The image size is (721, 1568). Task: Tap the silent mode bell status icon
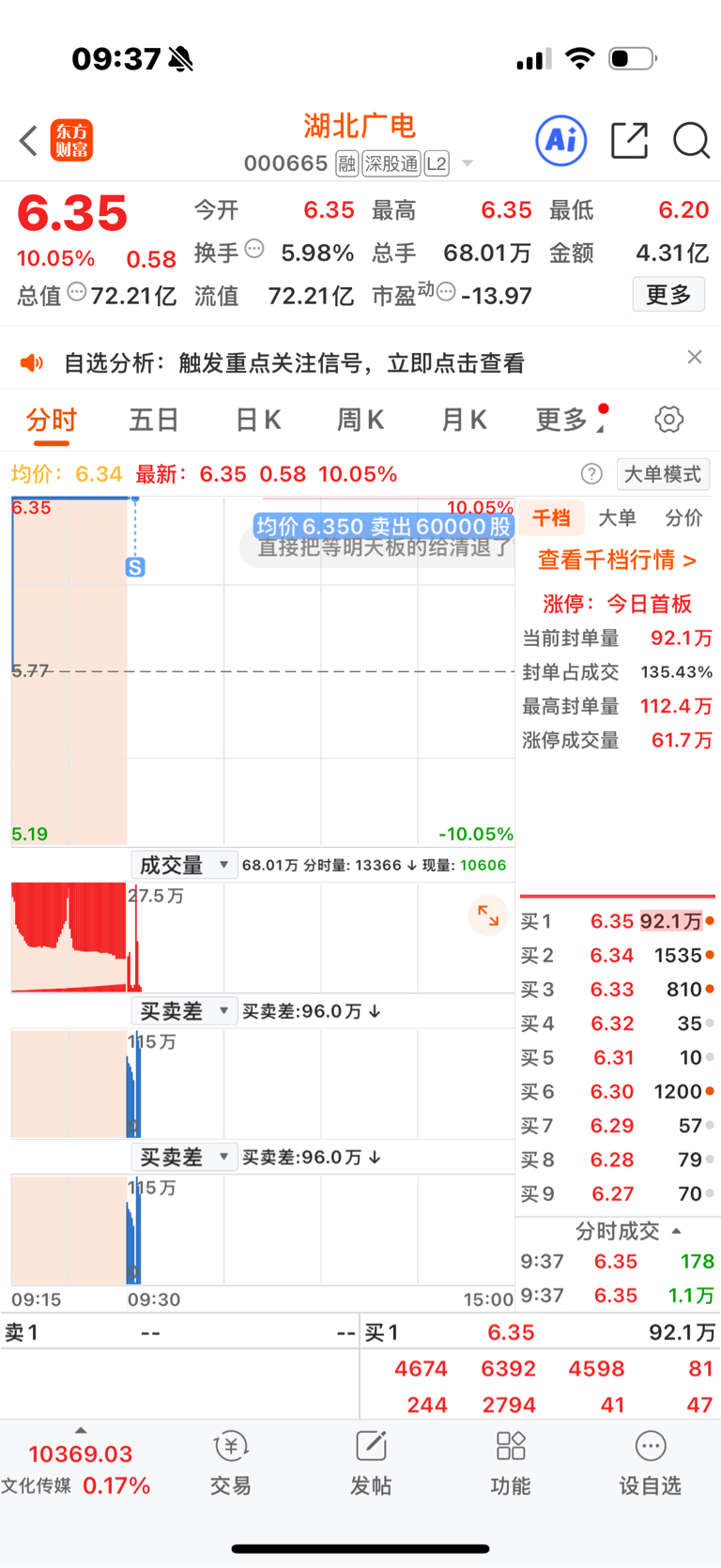click(x=180, y=59)
